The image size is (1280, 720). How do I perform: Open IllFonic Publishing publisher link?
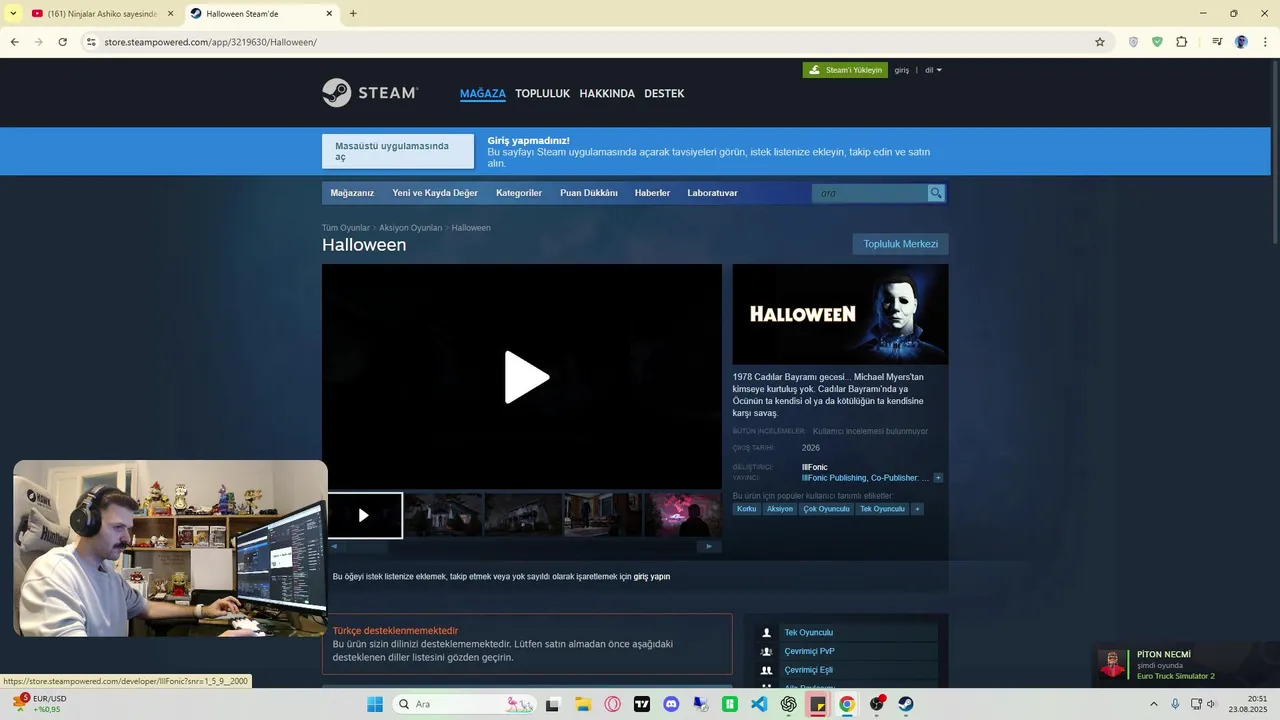[x=834, y=478]
